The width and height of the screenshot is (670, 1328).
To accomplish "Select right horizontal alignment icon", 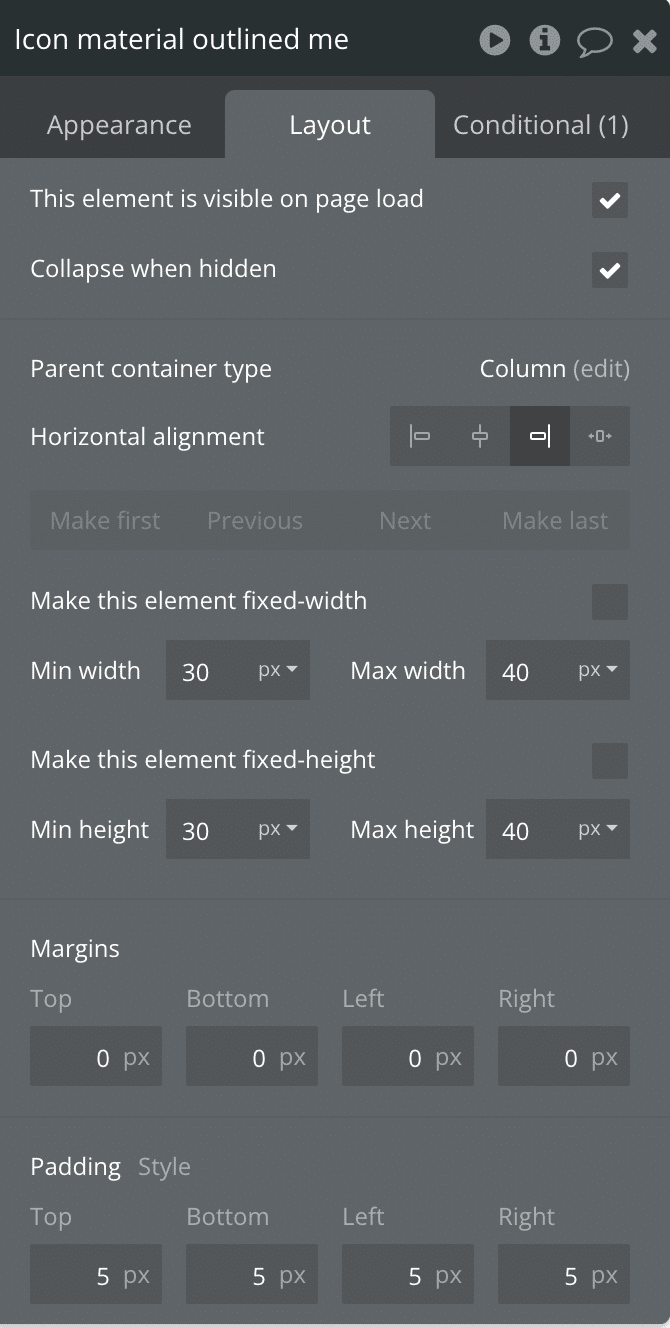I will [540, 436].
